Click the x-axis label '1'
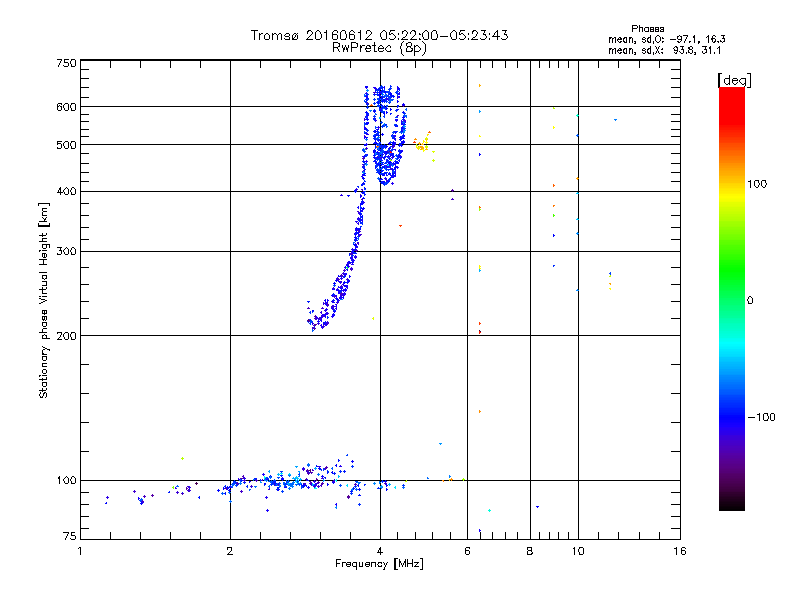Image resolution: width=800 pixels, height=600 pixels. point(80,551)
